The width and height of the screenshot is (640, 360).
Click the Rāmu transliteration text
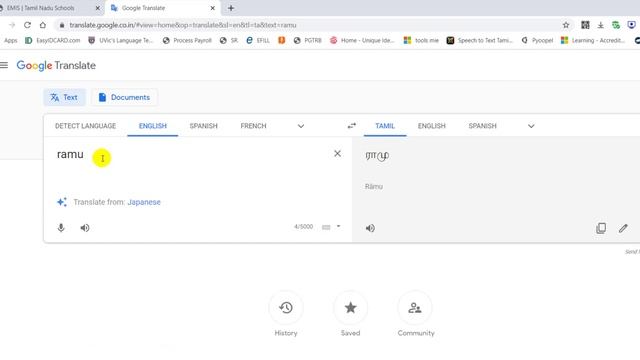pyautogui.click(x=374, y=187)
